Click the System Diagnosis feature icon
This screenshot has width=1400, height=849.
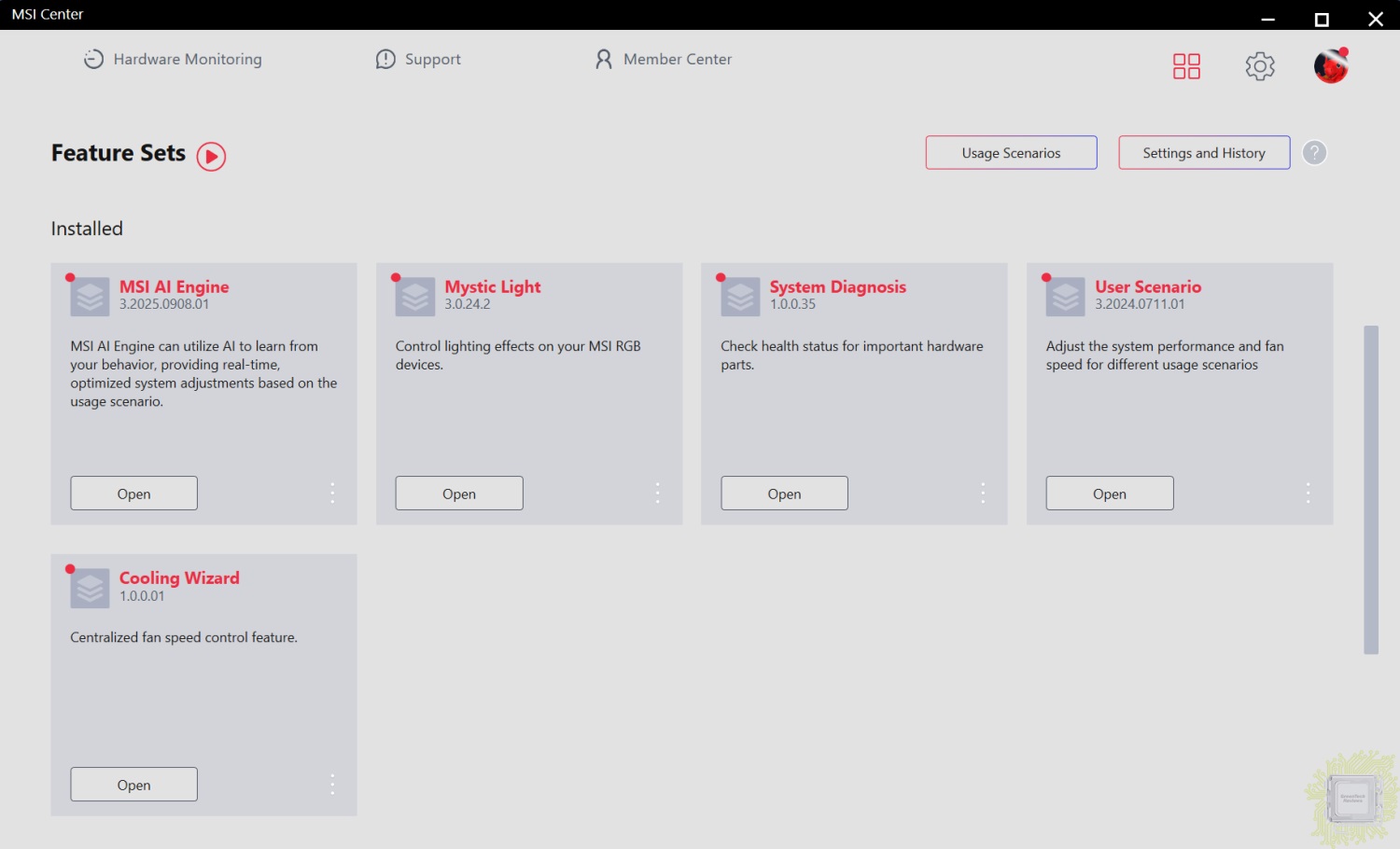pos(740,298)
